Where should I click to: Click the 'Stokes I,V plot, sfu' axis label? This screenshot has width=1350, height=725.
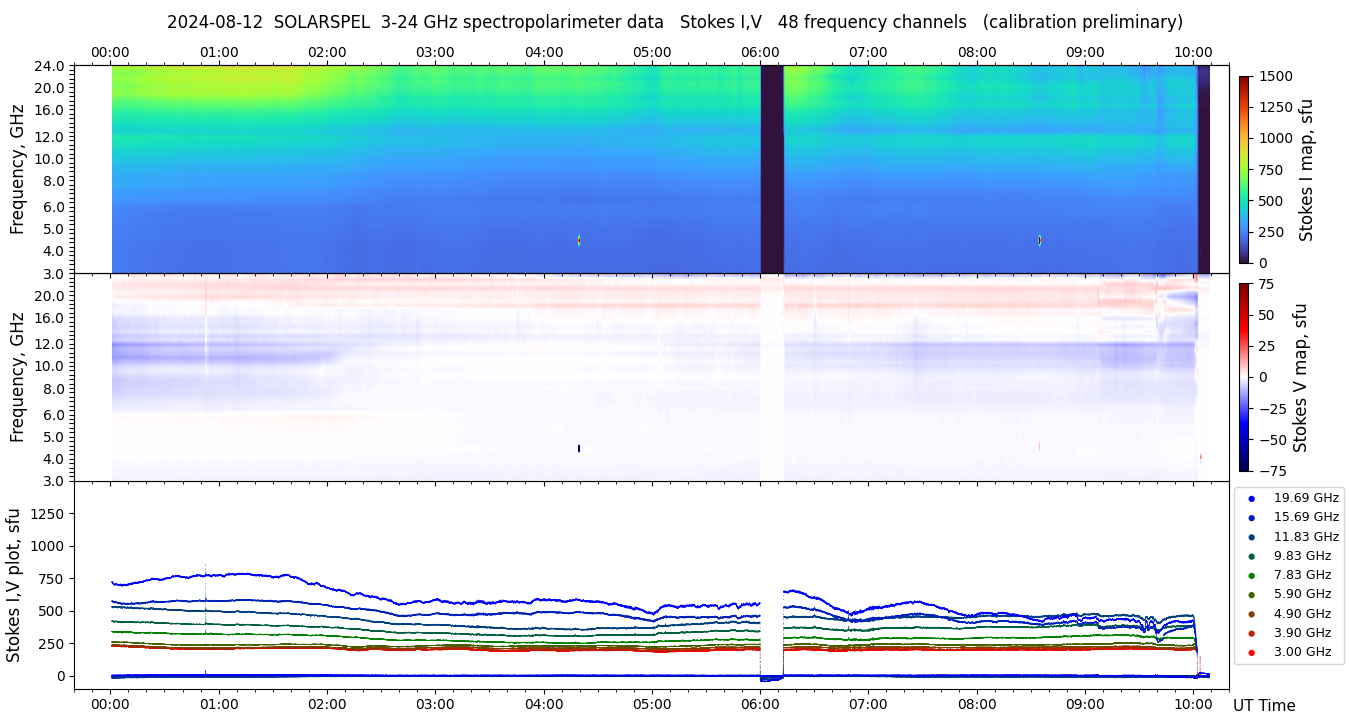click(14, 585)
